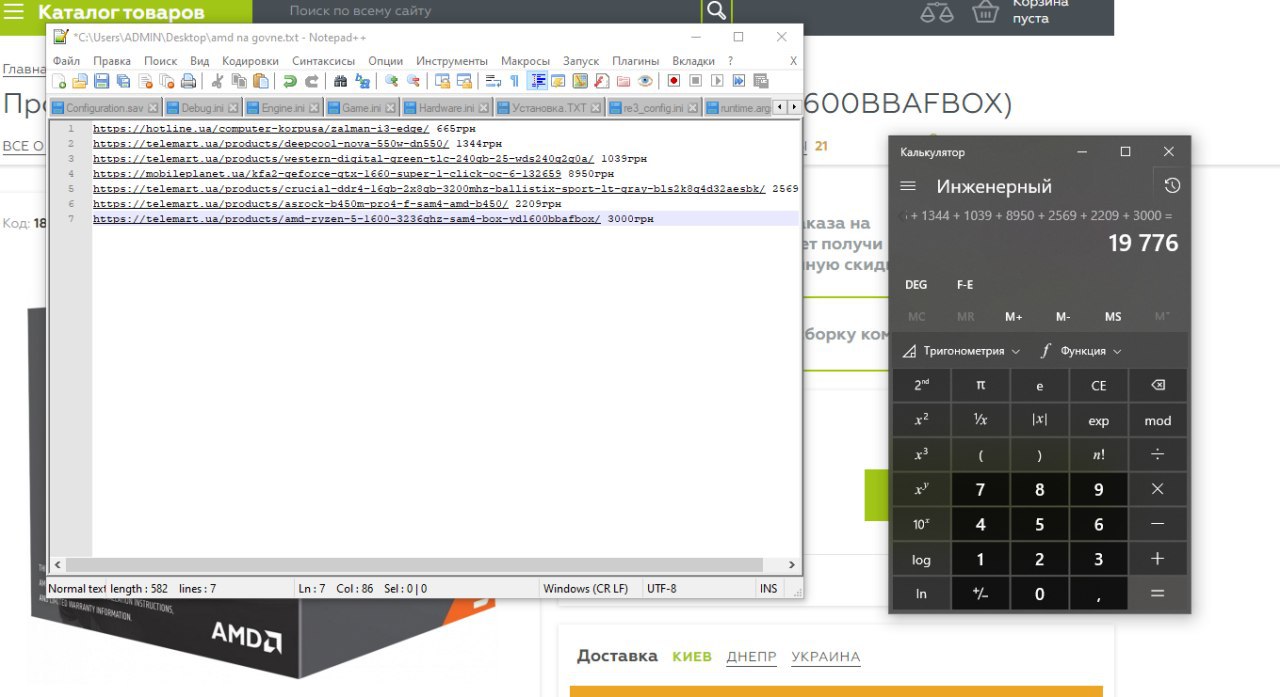Open the Replace dialog toolbar icon
The image size is (1280, 697).
click(x=363, y=81)
